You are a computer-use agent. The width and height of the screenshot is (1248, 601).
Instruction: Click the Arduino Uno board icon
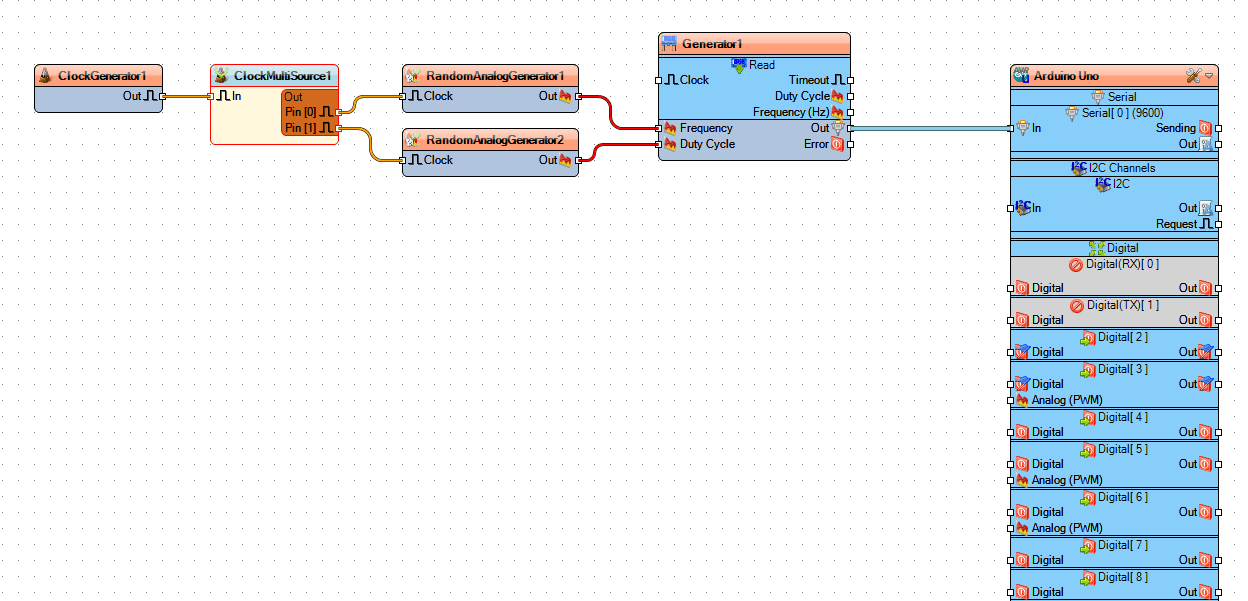pos(1022,76)
